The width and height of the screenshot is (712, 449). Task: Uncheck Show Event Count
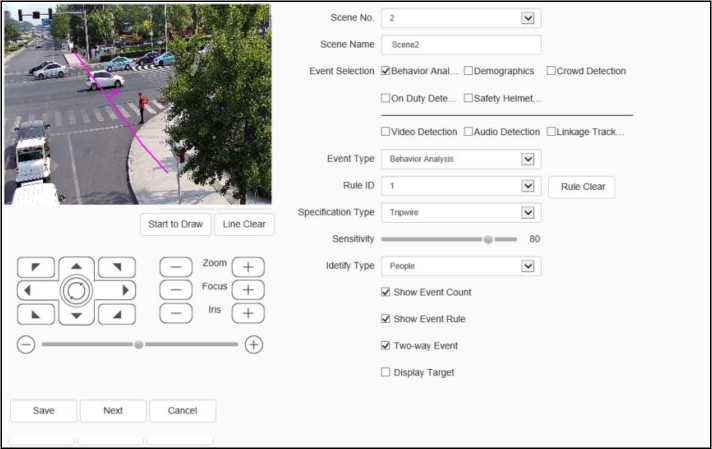[386, 292]
